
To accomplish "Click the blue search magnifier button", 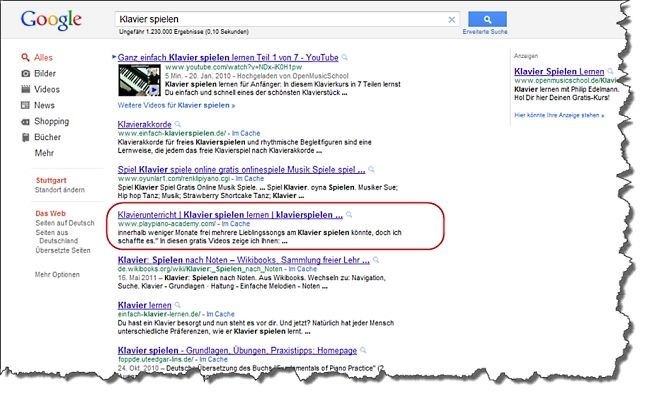I will (487, 19).
